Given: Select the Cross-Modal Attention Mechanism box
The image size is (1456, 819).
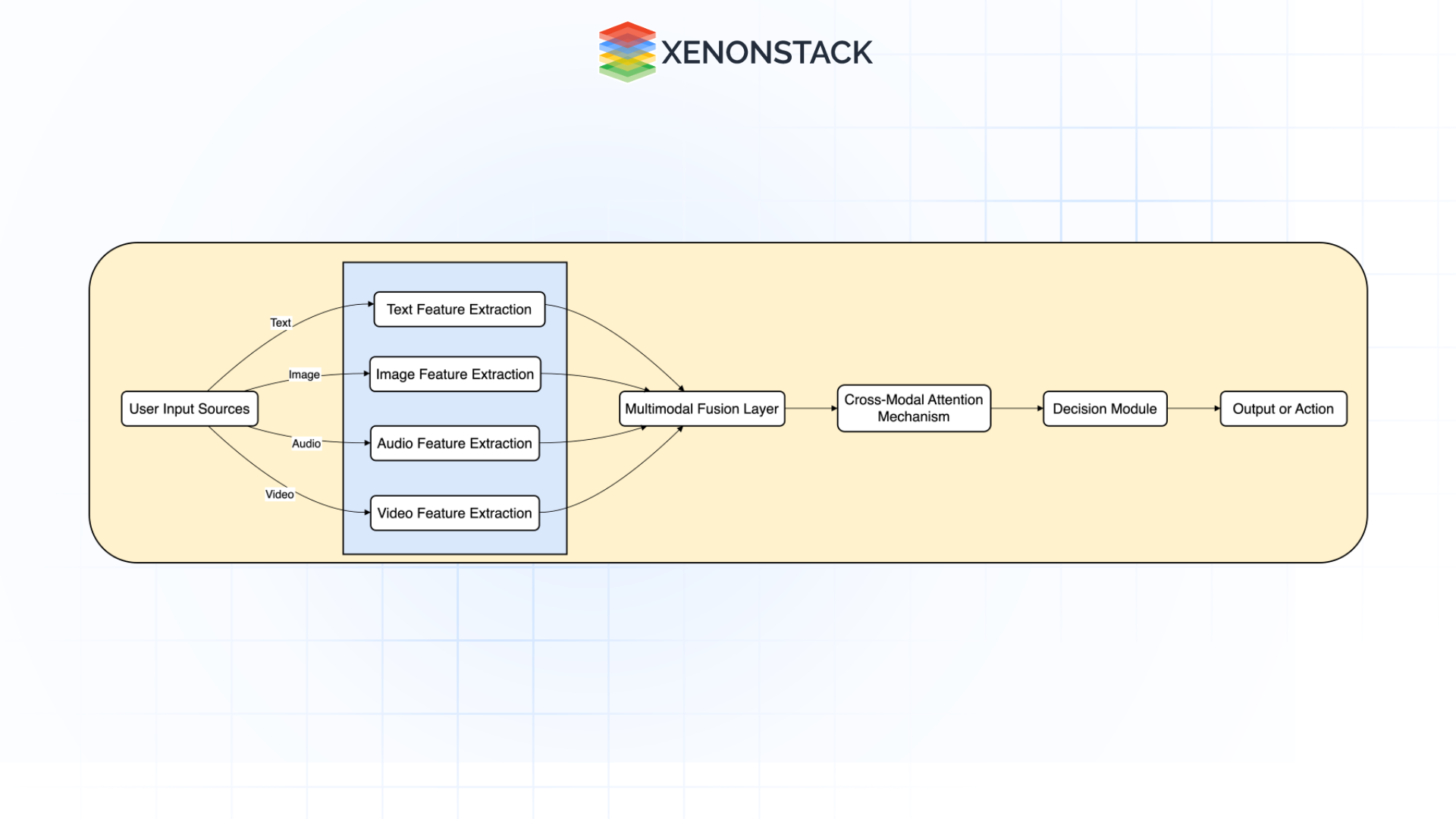Looking at the screenshot, I should [x=913, y=409].
